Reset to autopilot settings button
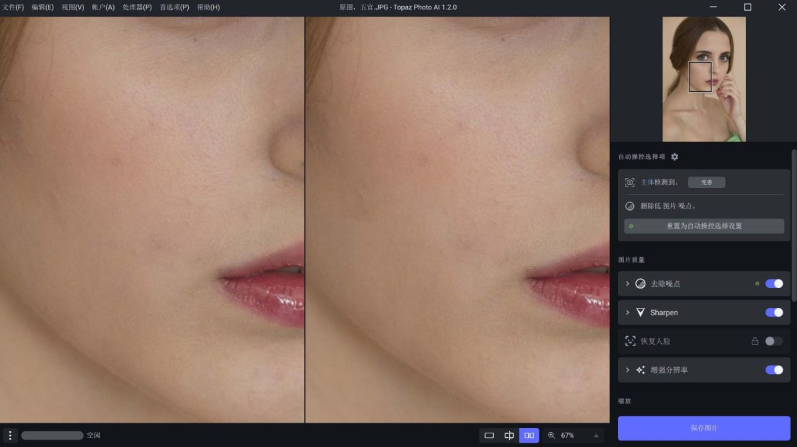The width and height of the screenshot is (797, 447). pos(704,226)
